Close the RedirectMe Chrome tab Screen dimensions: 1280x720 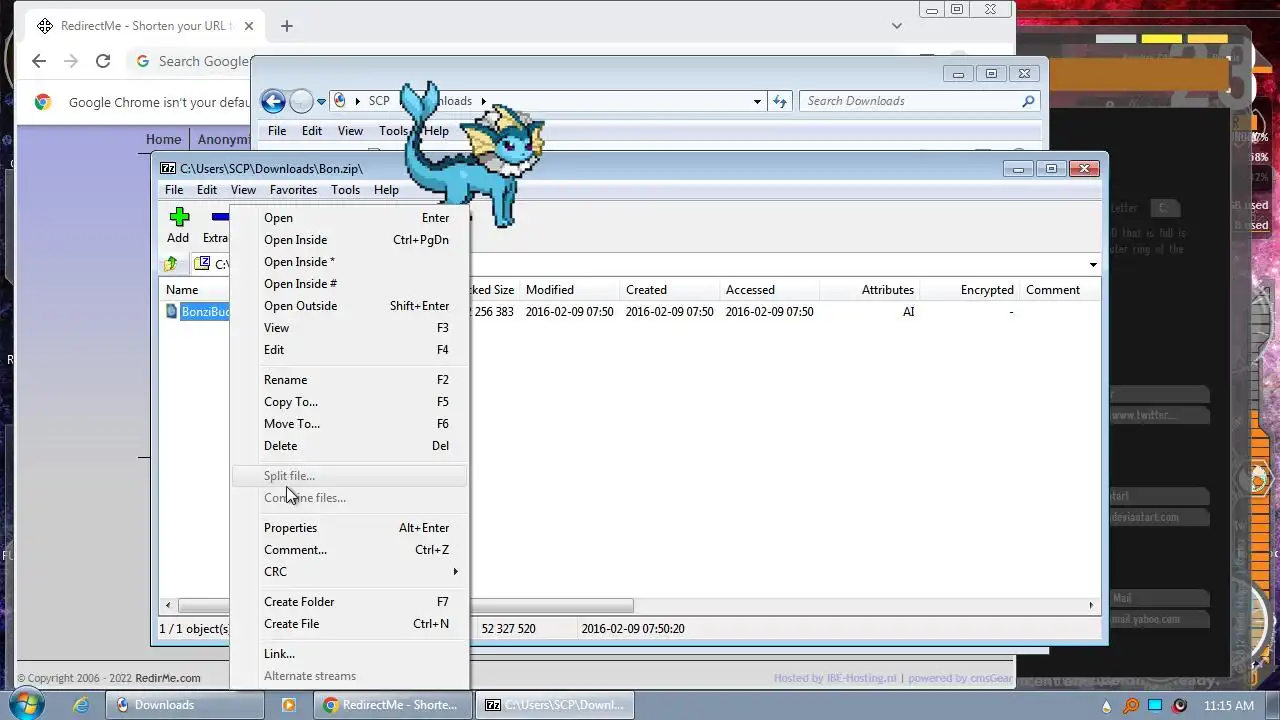249,26
